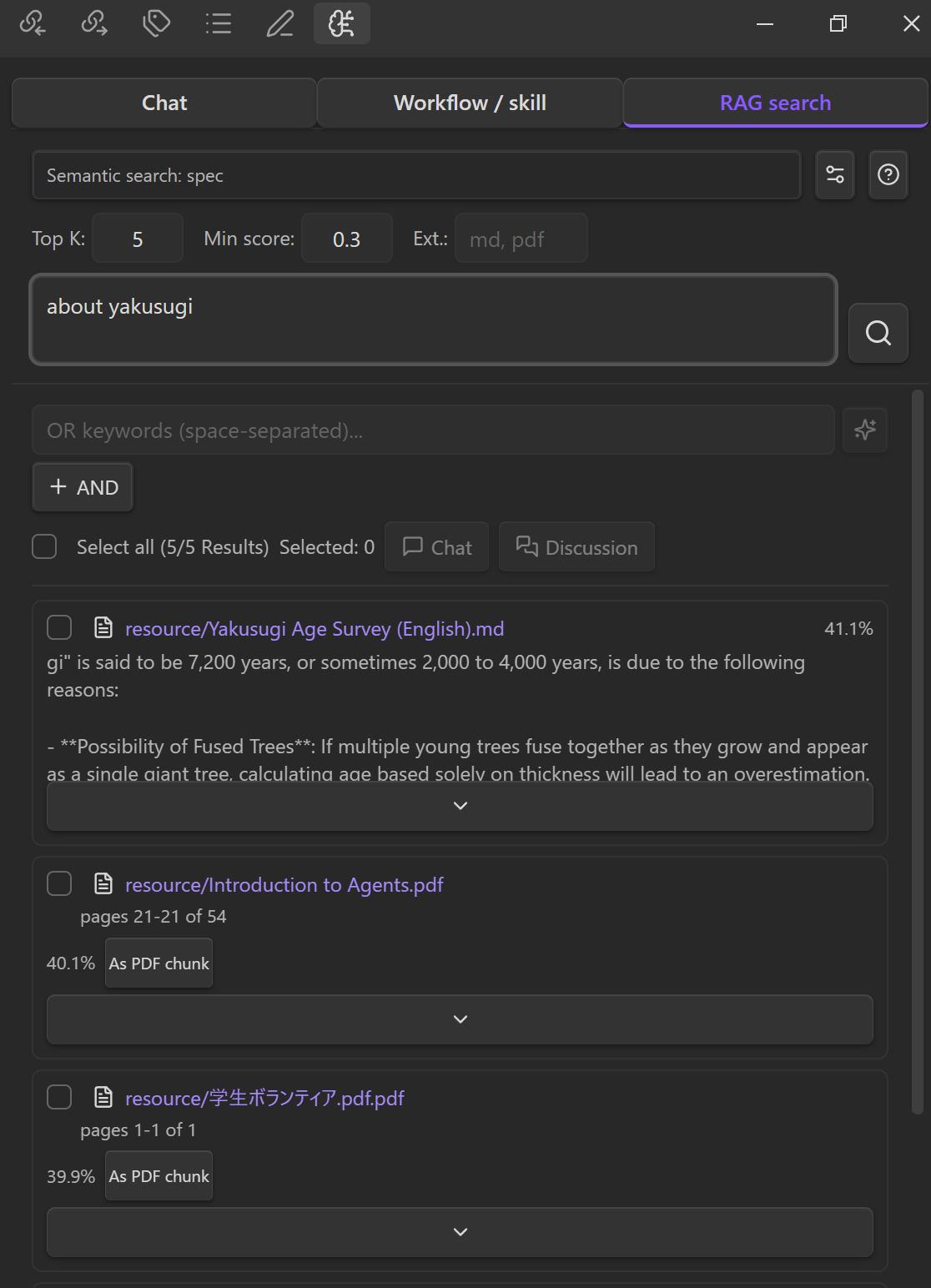Click the results vertical scrollbar

(918, 751)
